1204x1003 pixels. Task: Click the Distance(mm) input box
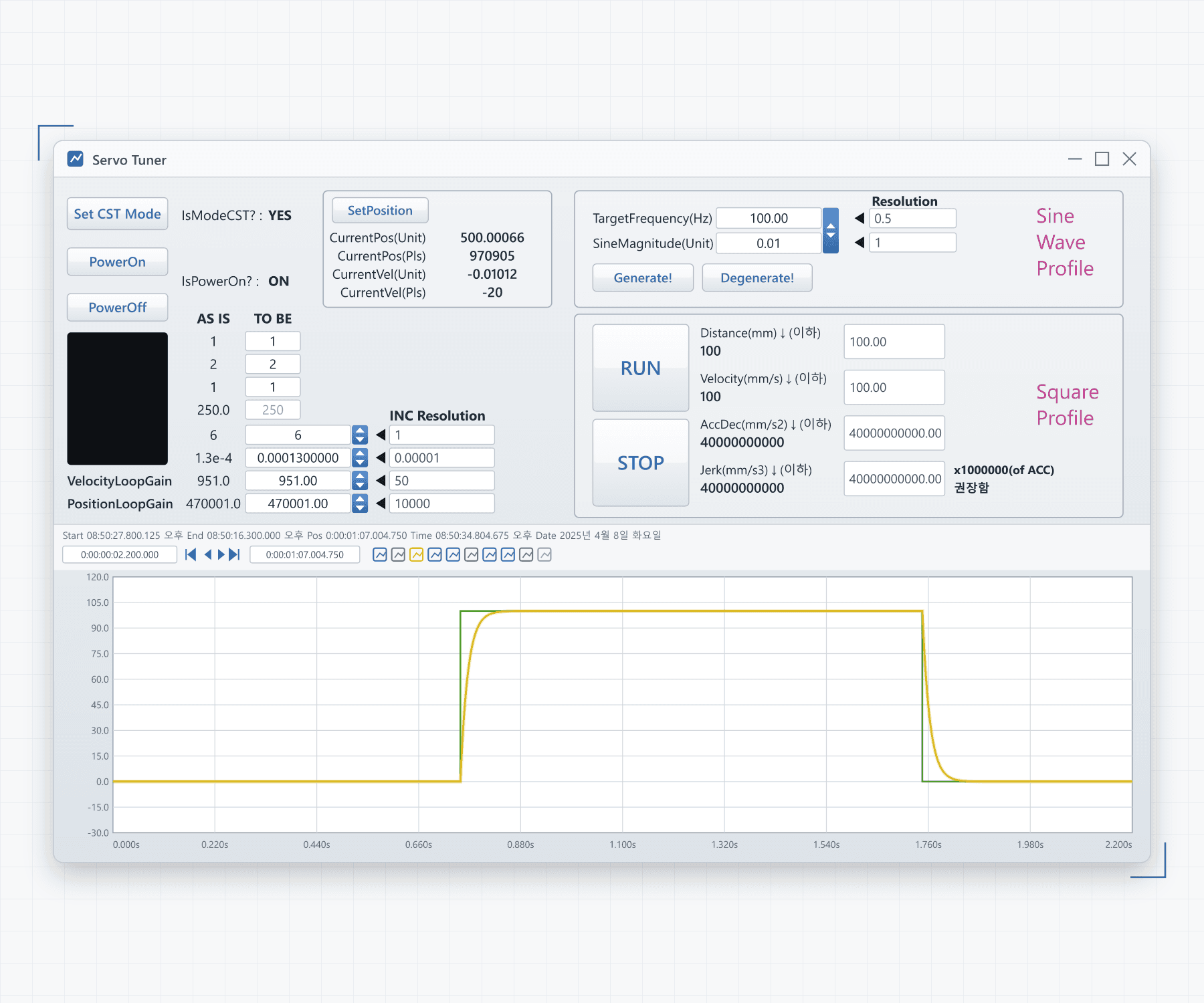894,342
